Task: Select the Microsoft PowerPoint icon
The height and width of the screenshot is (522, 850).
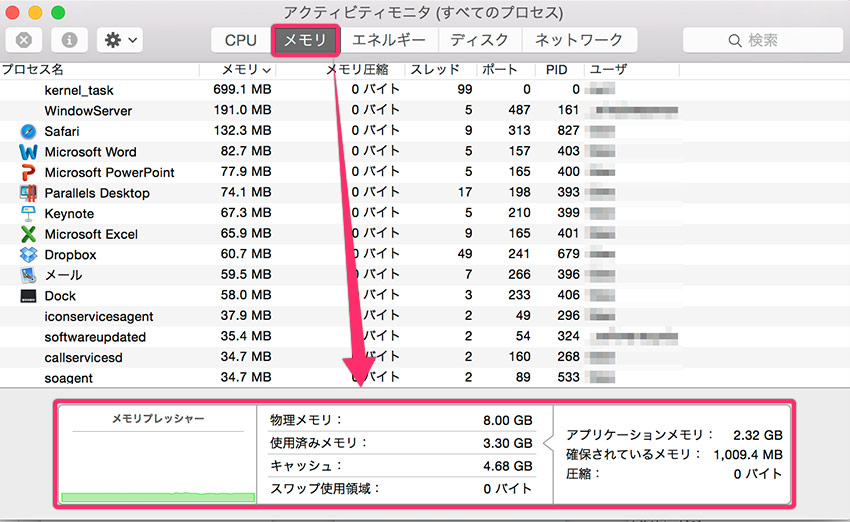Action: pyautogui.click(x=28, y=172)
